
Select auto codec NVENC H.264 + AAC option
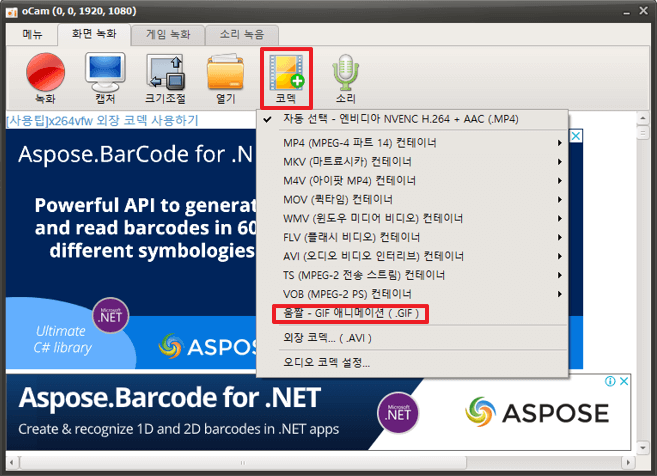point(412,119)
